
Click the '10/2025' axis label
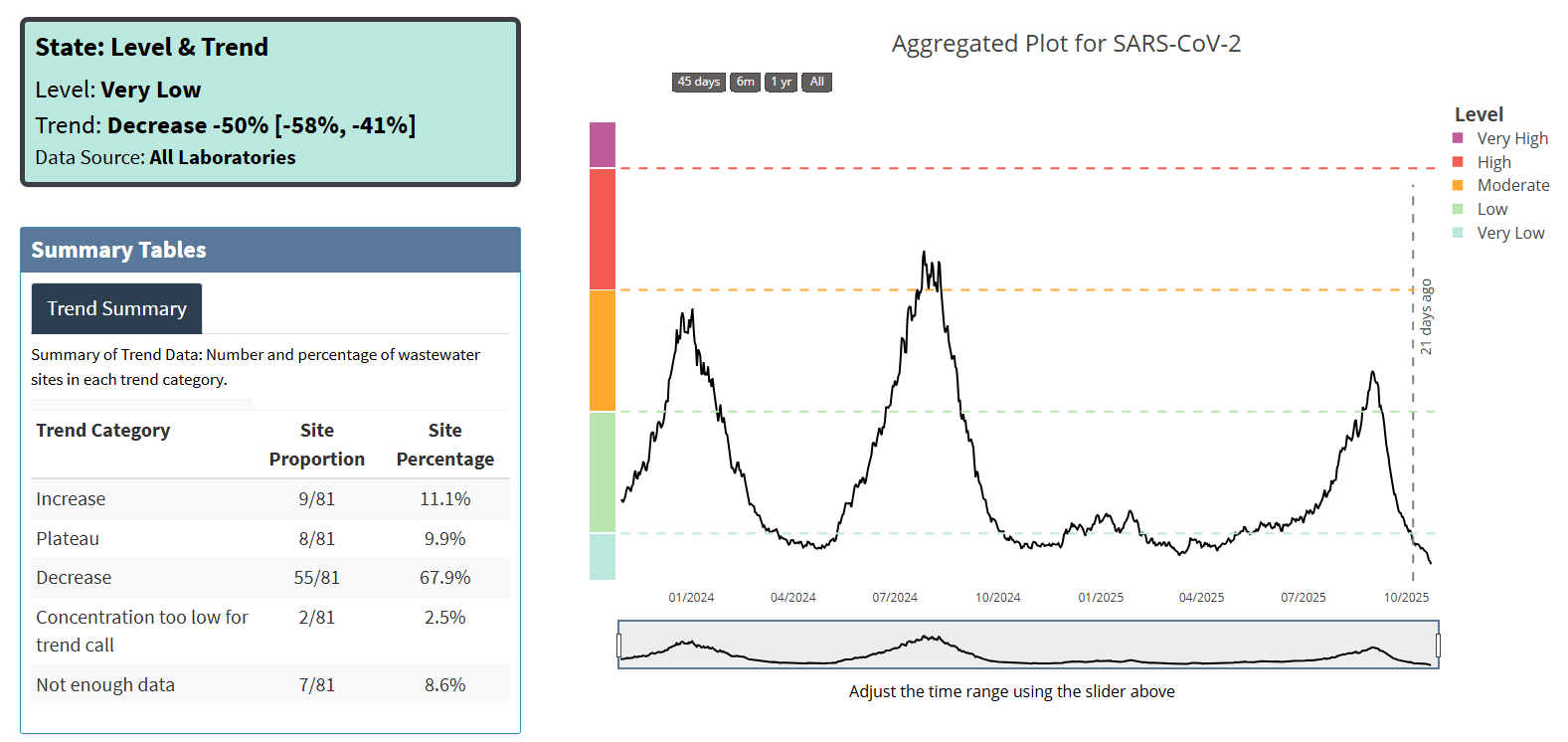coord(1407,598)
